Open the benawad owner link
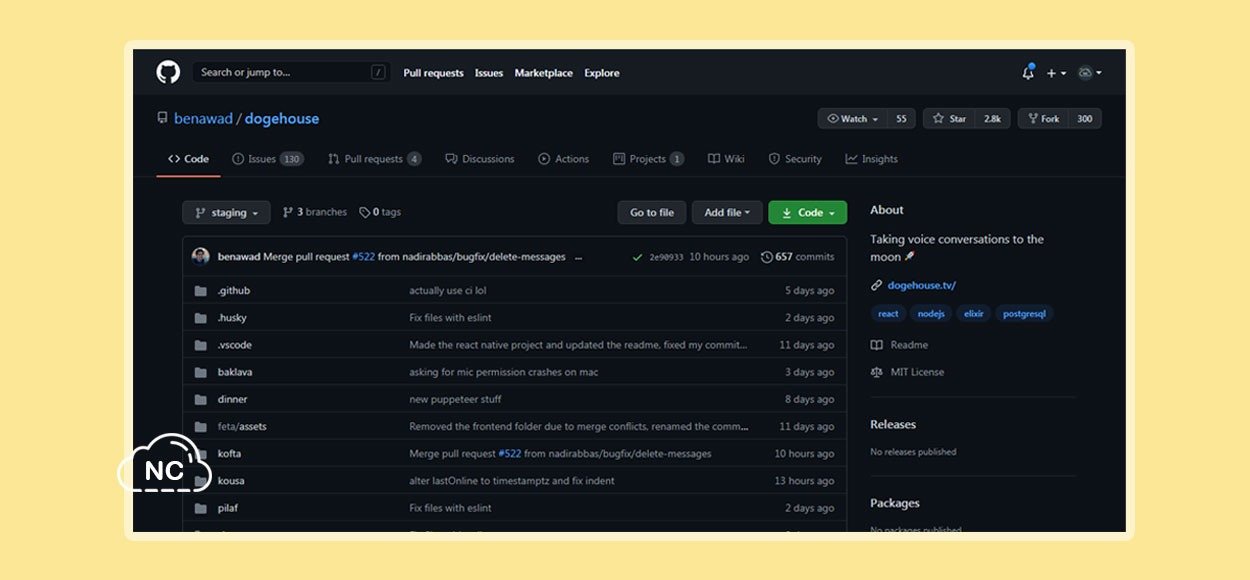This screenshot has height=580, width=1250. 203,118
